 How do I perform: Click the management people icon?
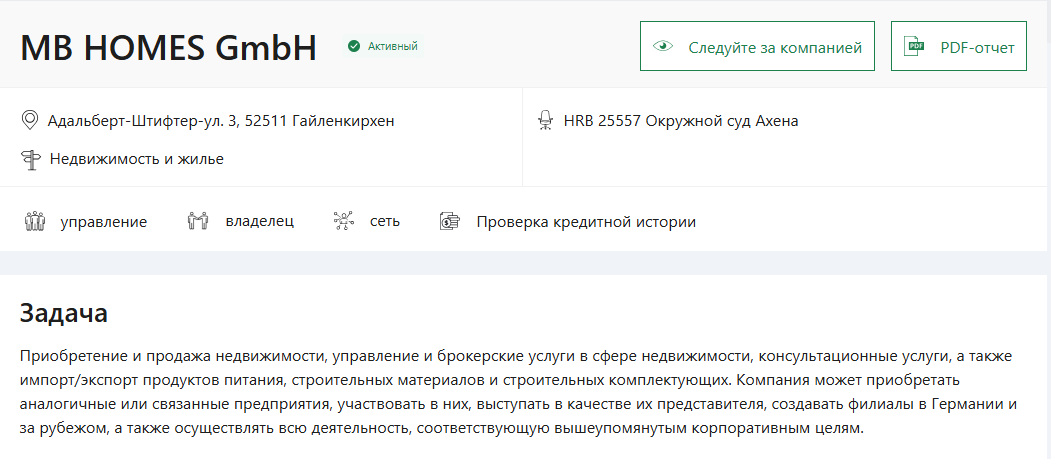pos(34,221)
